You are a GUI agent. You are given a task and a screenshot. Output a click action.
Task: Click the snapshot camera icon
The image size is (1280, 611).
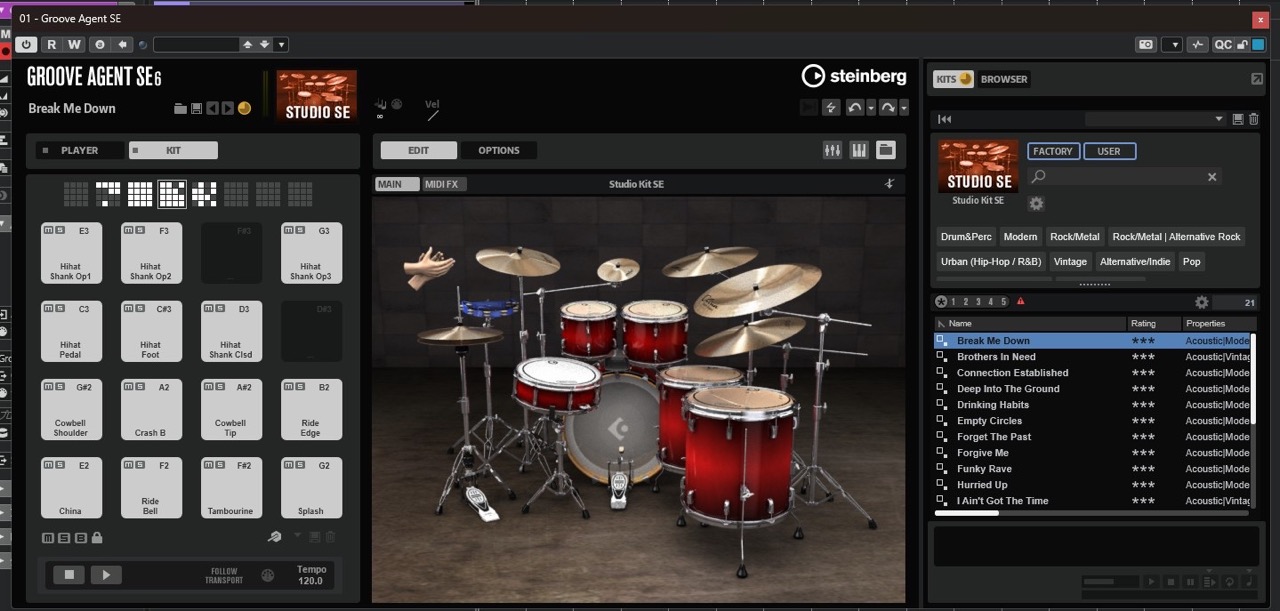tap(1146, 45)
